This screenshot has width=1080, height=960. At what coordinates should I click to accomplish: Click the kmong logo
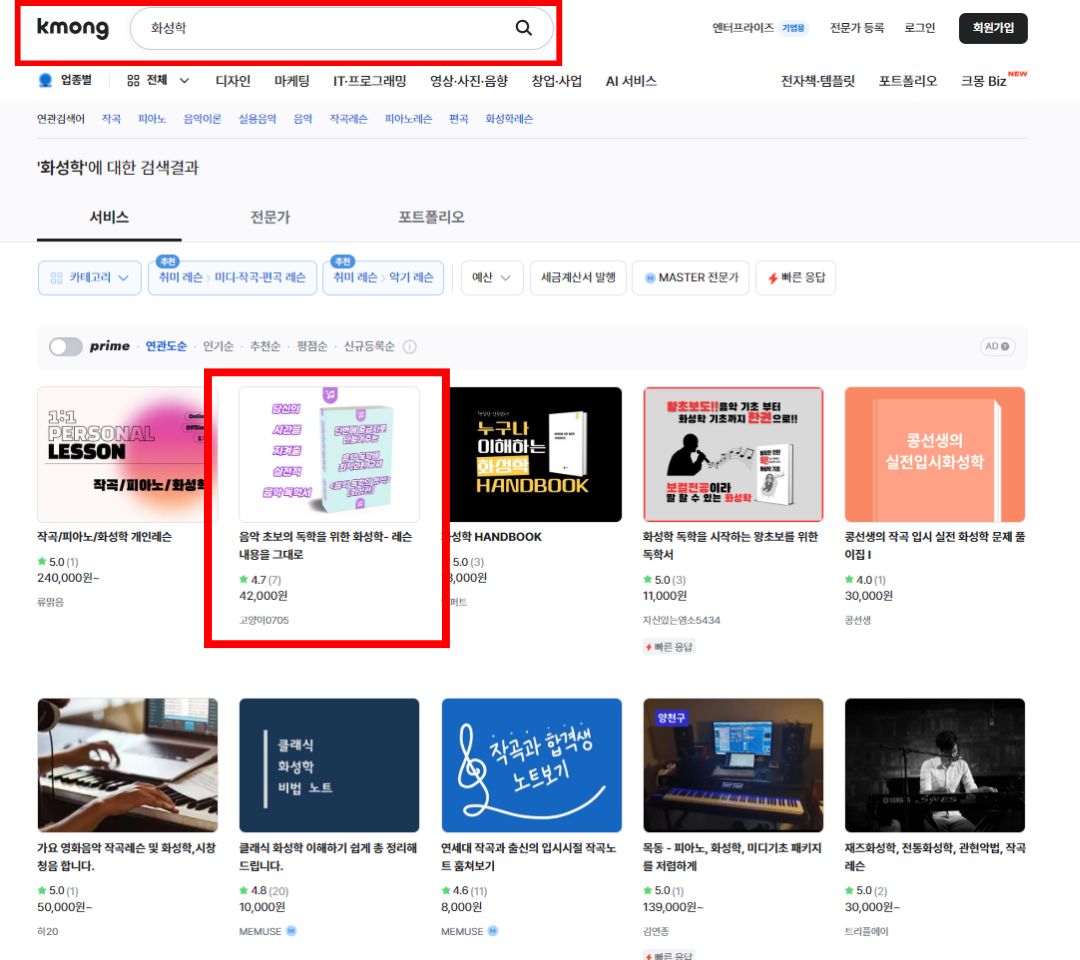click(x=72, y=28)
